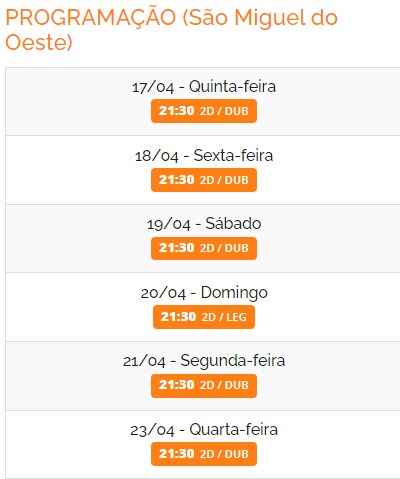Click the Oeste) text in the heading
The height and width of the screenshot is (479, 400).
(39, 43)
